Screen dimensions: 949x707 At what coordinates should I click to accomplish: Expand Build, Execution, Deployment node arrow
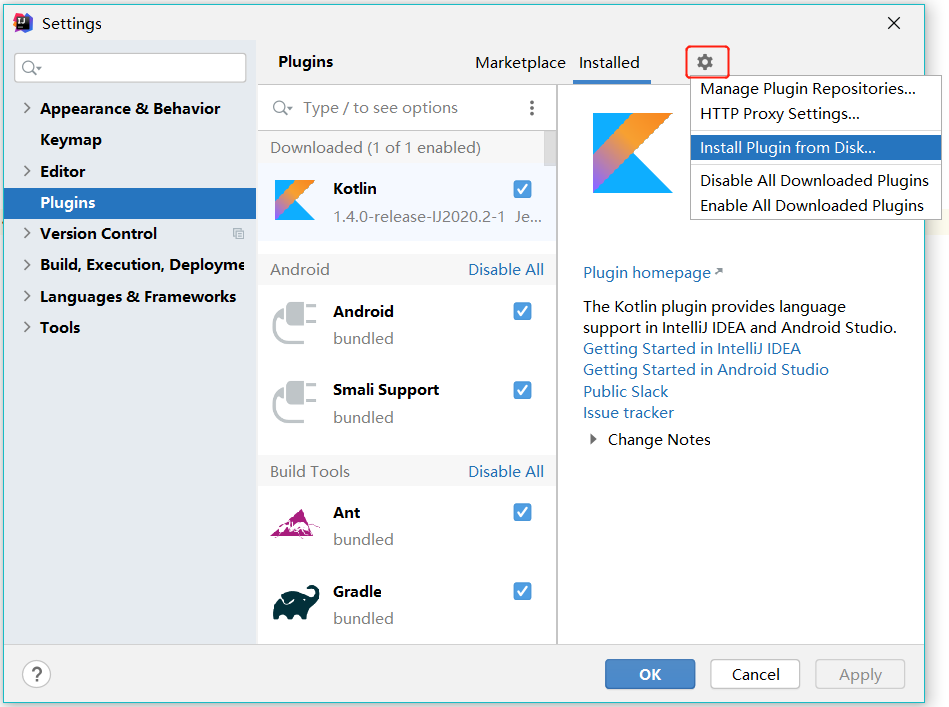[27, 265]
